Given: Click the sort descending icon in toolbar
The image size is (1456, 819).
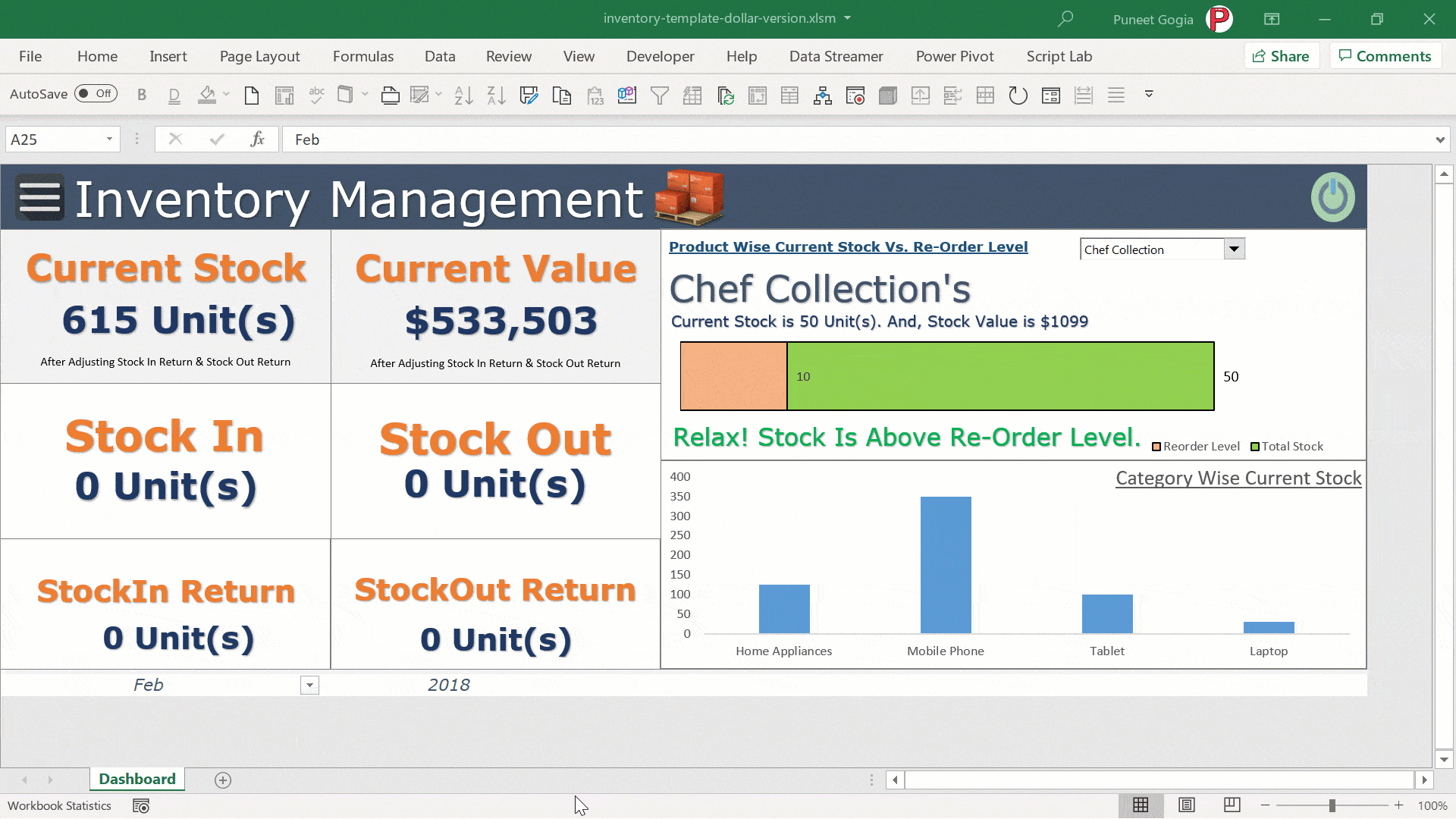Looking at the screenshot, I should pyautogui.click(x=496, y=94).
